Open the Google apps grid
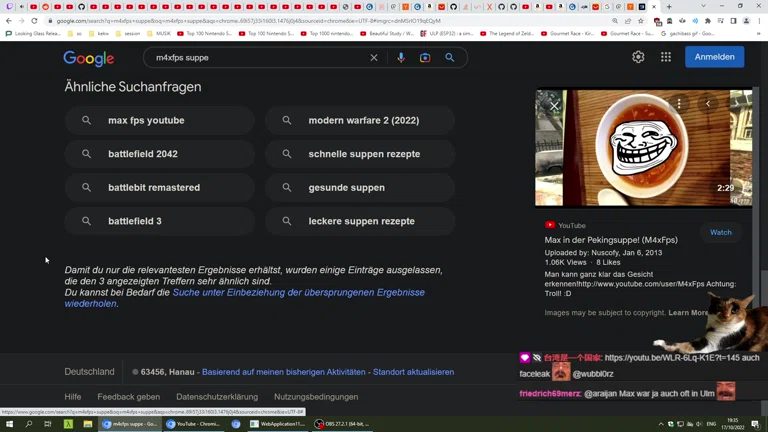Viewport: 768px width, 432px height. 666,57
